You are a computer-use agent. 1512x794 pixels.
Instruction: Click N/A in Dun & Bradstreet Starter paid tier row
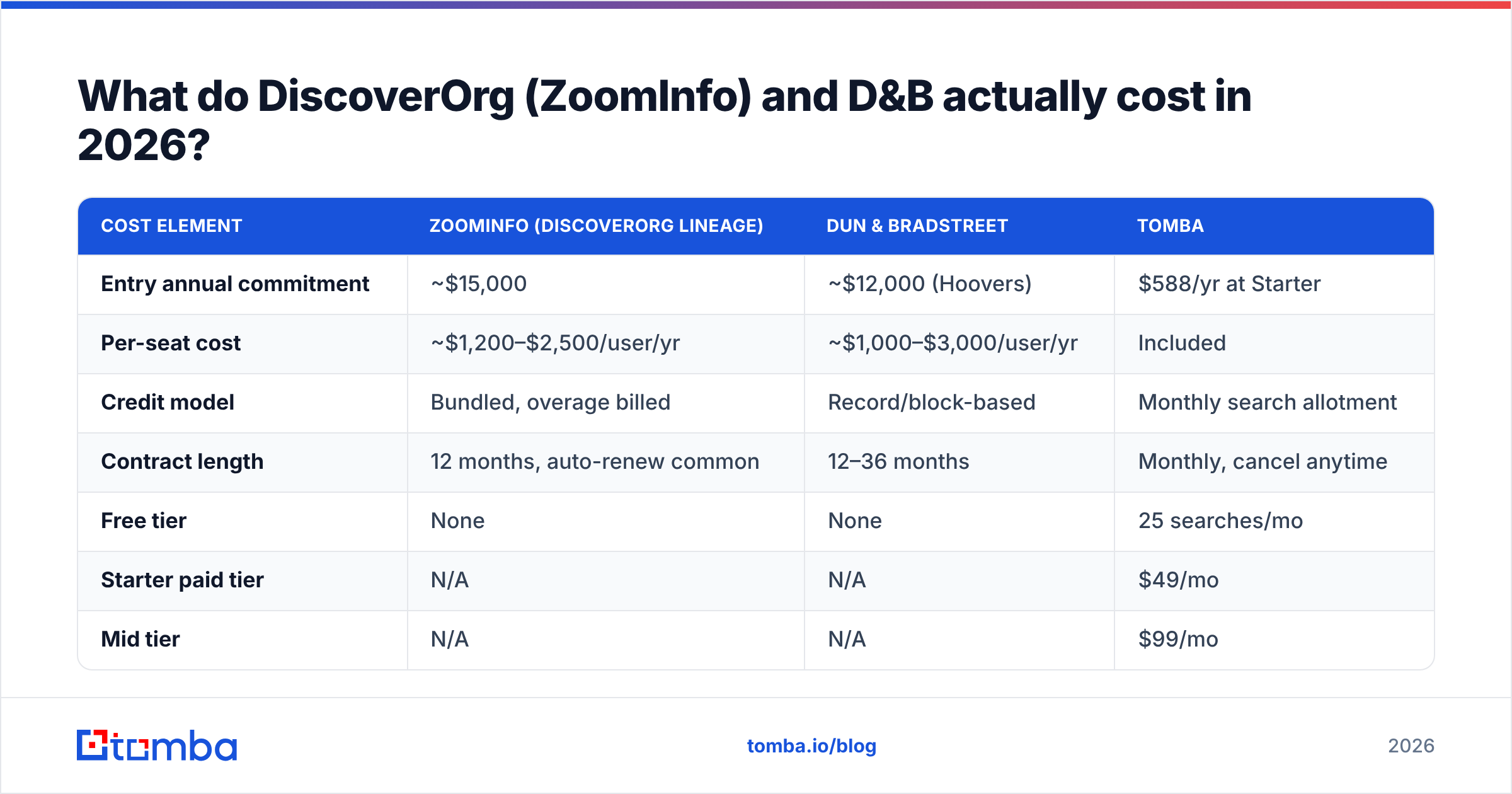847,580
